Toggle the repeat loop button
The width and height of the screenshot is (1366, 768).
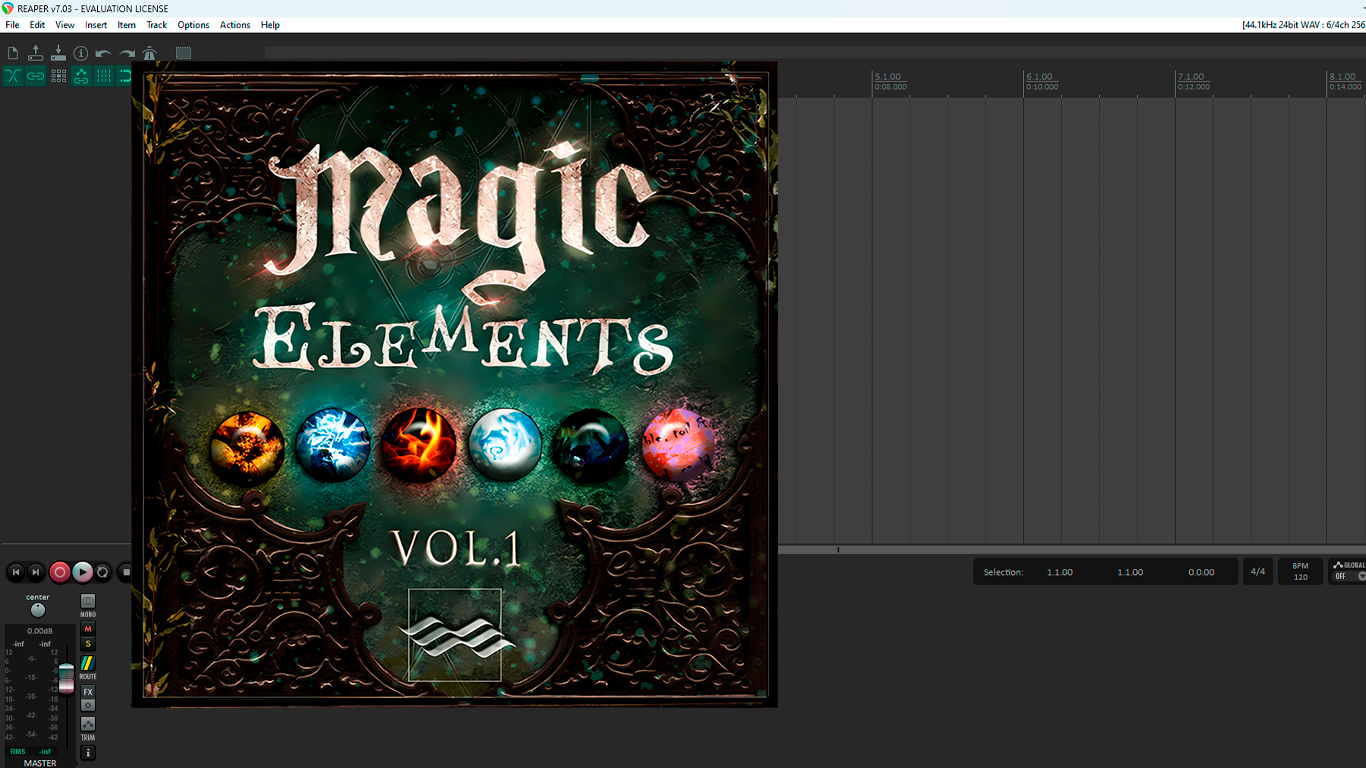(x=103, y=572)
